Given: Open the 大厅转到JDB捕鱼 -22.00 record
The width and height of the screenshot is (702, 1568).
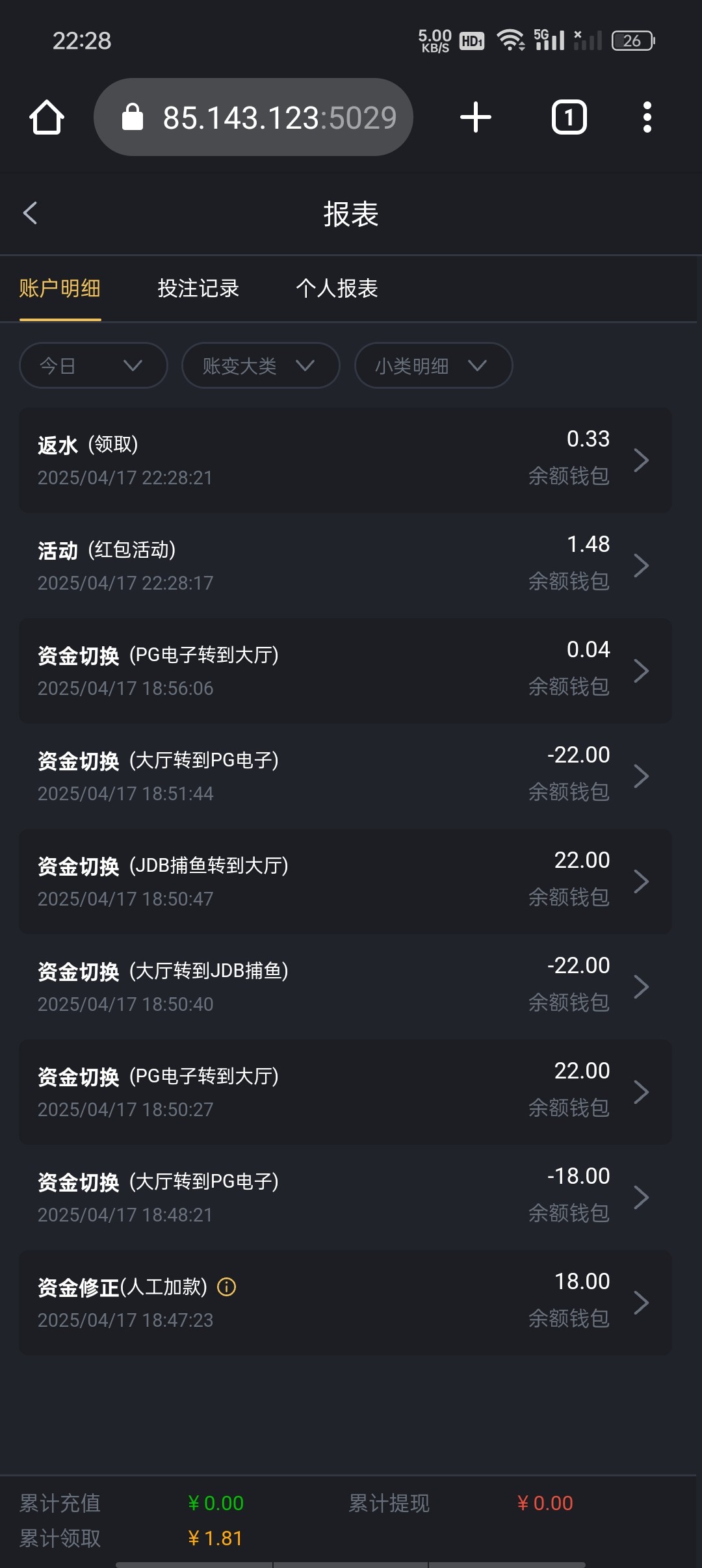Looking at the screenshot, I should pyautogui.click(x=344, y=986).
